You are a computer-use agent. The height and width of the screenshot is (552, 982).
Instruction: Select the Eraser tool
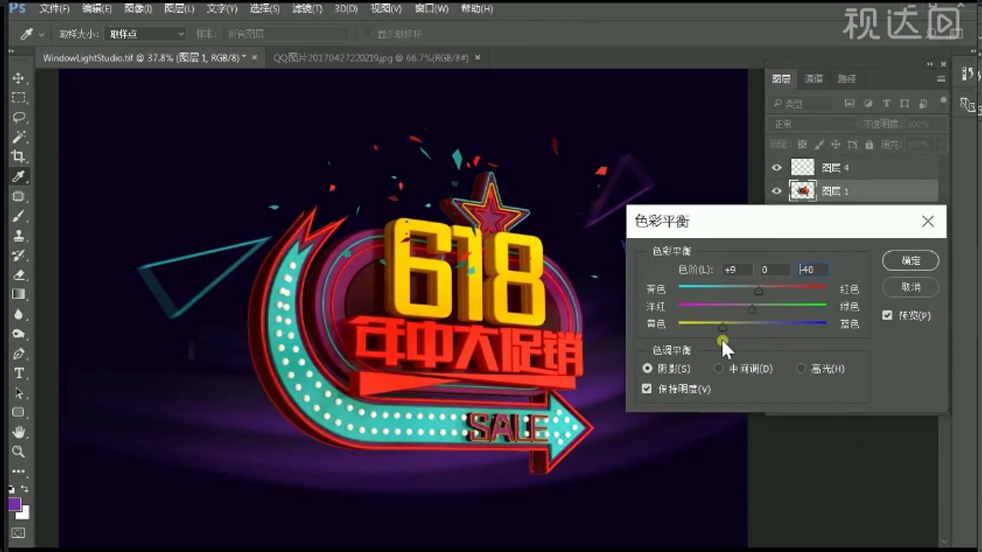[x=19, y=274]
